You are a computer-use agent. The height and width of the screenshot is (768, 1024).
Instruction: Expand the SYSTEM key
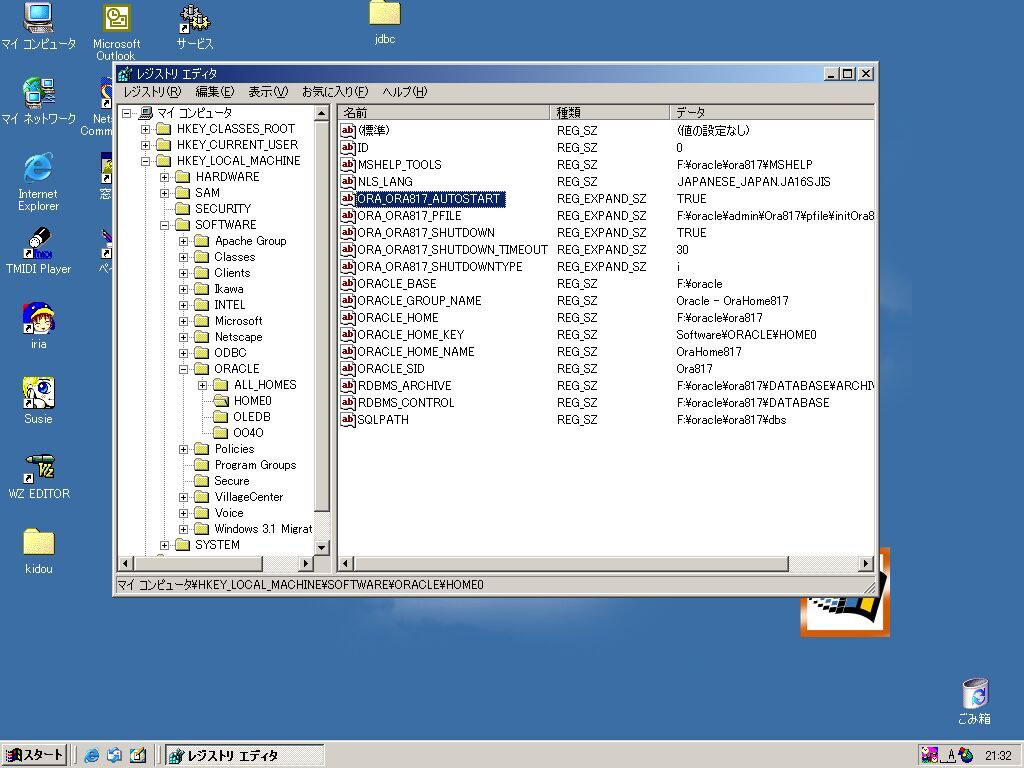tap(165, 545)
